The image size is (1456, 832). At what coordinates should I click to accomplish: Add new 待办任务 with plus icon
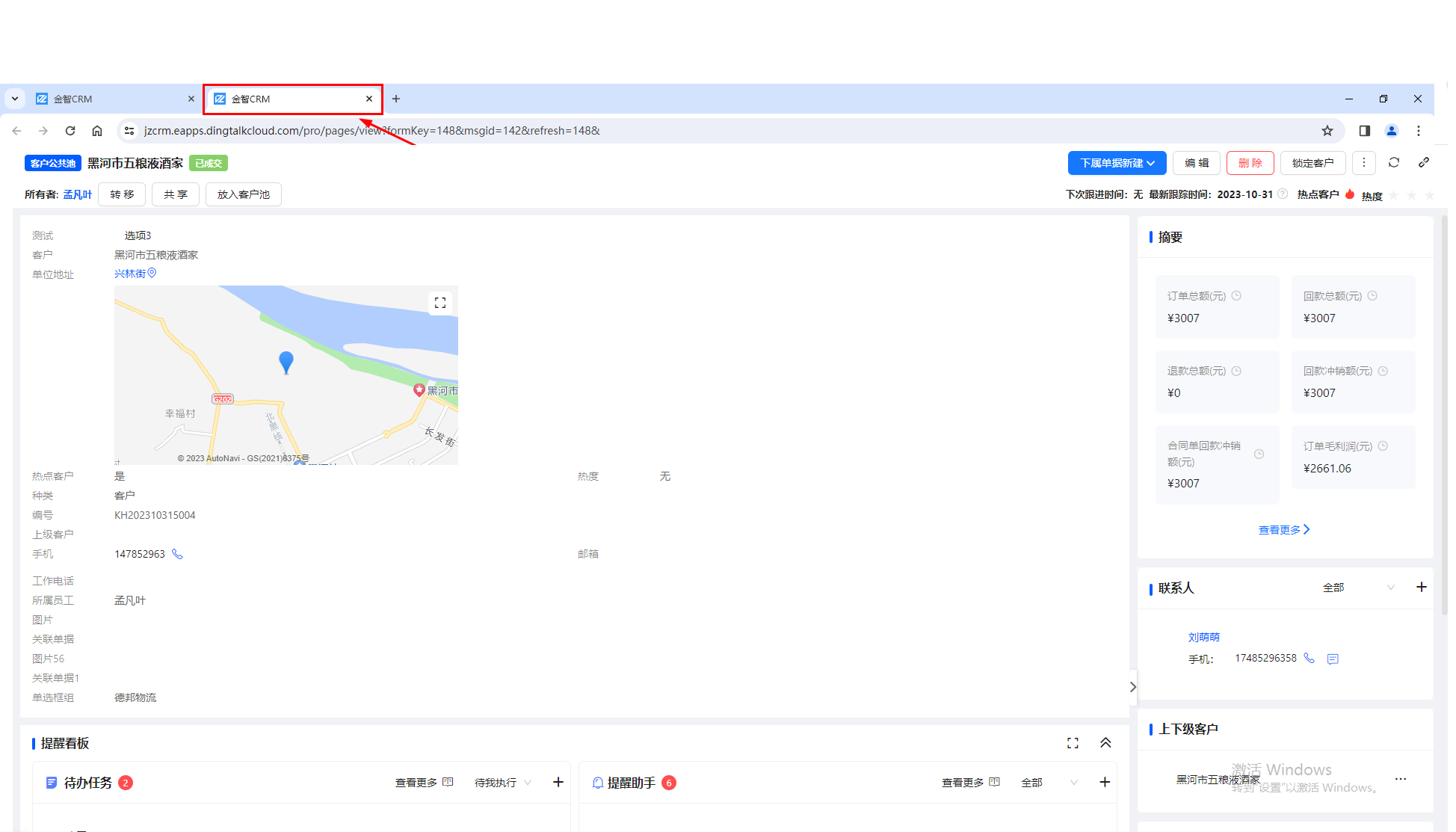(x=558, y=782)
